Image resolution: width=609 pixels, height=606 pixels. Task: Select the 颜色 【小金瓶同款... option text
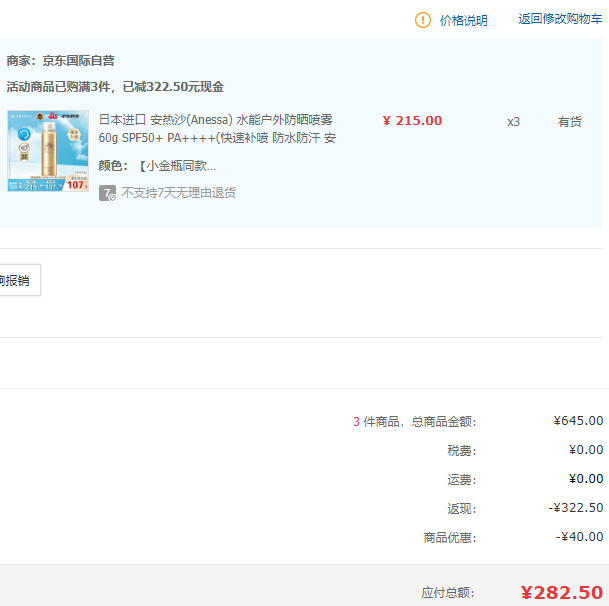(x=157, y=166)
